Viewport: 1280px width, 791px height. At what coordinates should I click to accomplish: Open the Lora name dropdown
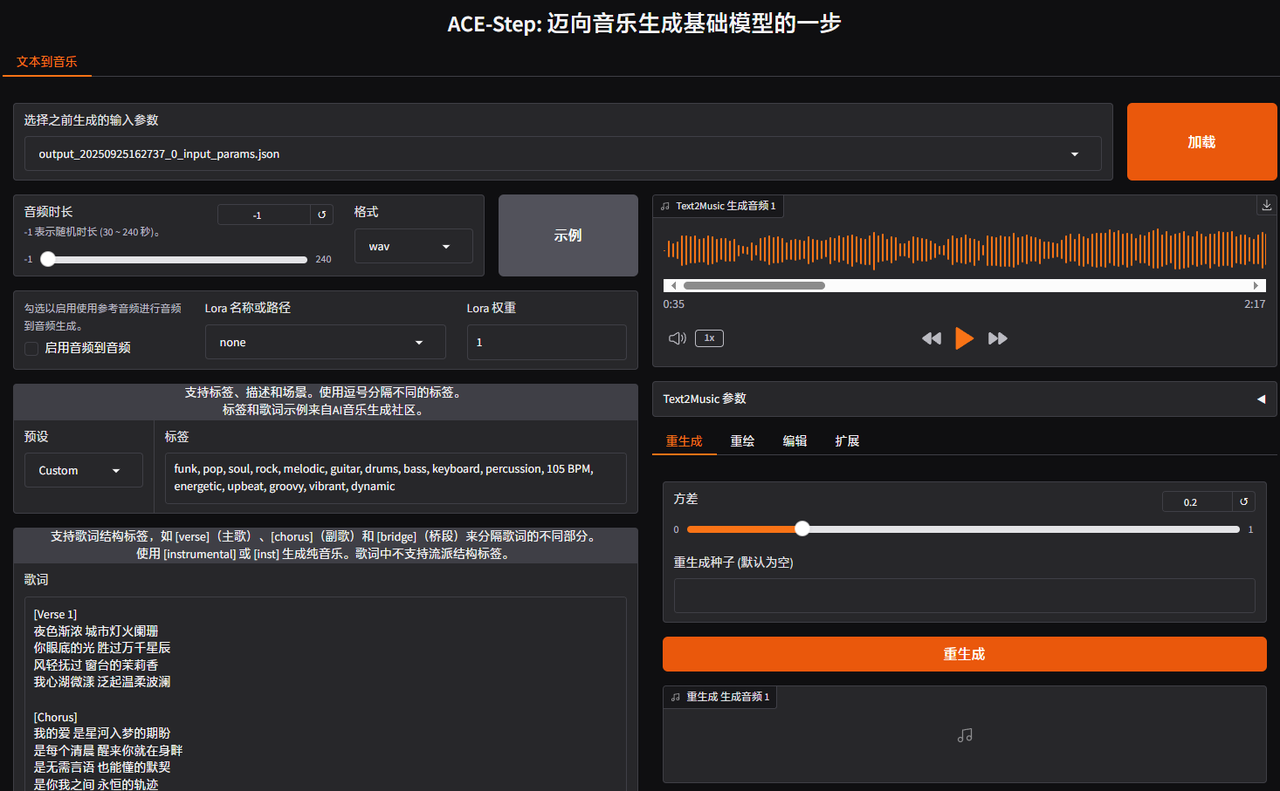325,342
